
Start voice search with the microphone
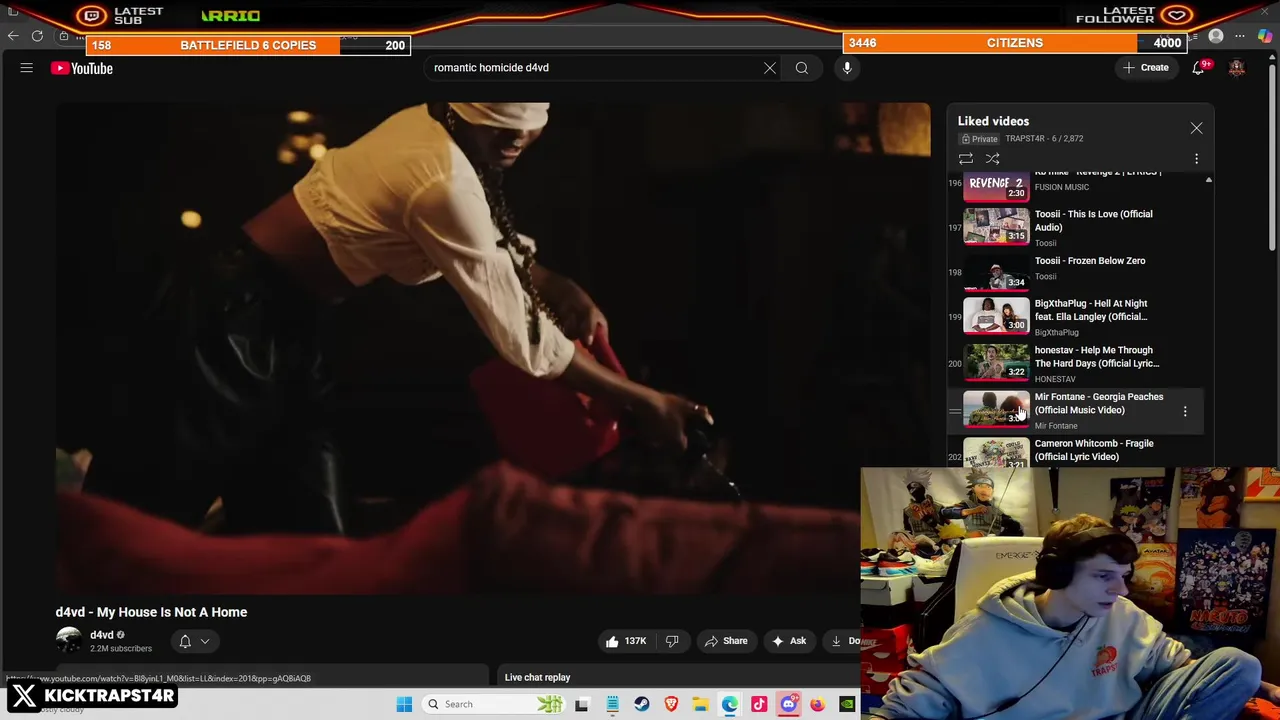point(847,68)
